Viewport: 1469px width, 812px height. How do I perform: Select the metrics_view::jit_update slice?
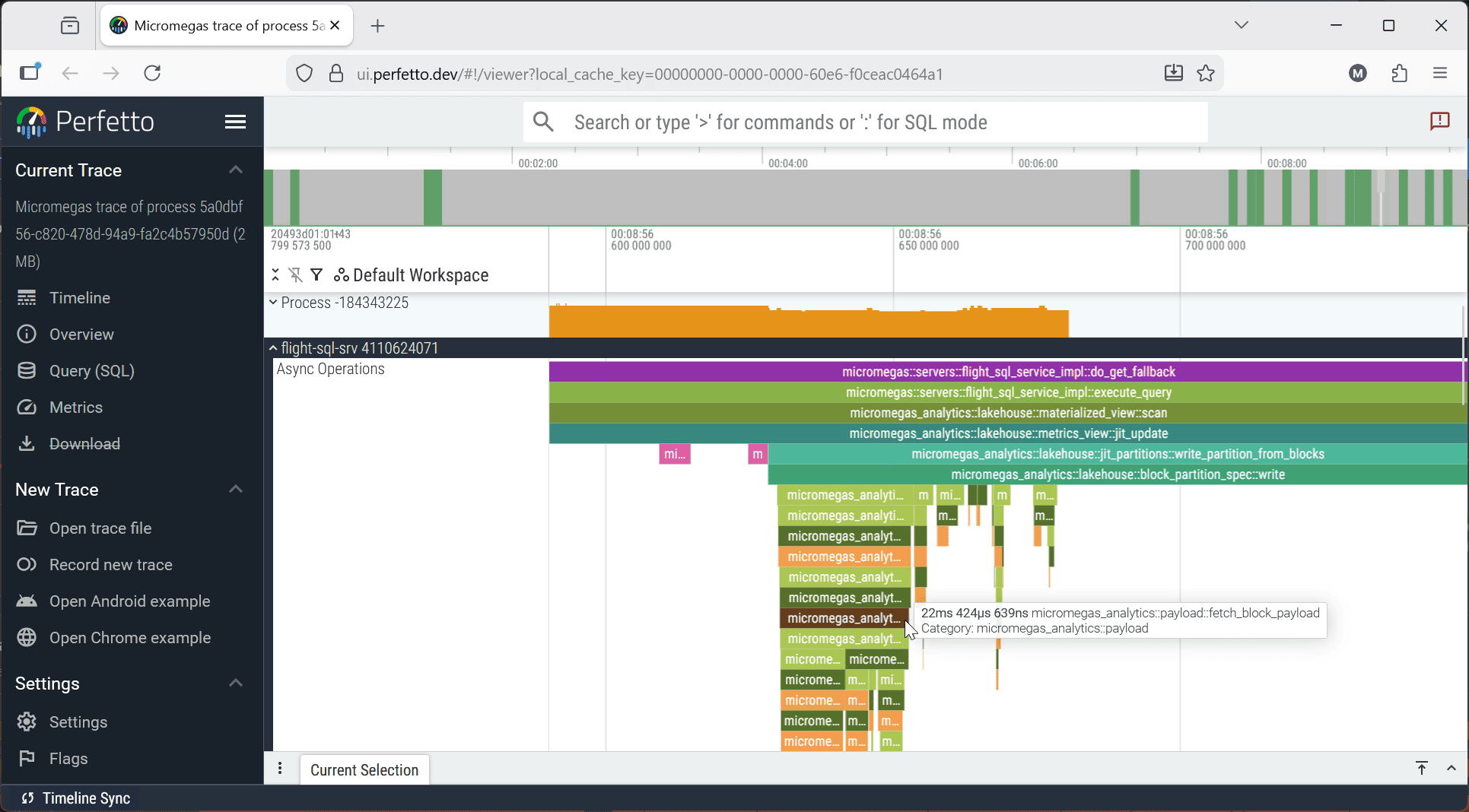[x=1008, y=433]
